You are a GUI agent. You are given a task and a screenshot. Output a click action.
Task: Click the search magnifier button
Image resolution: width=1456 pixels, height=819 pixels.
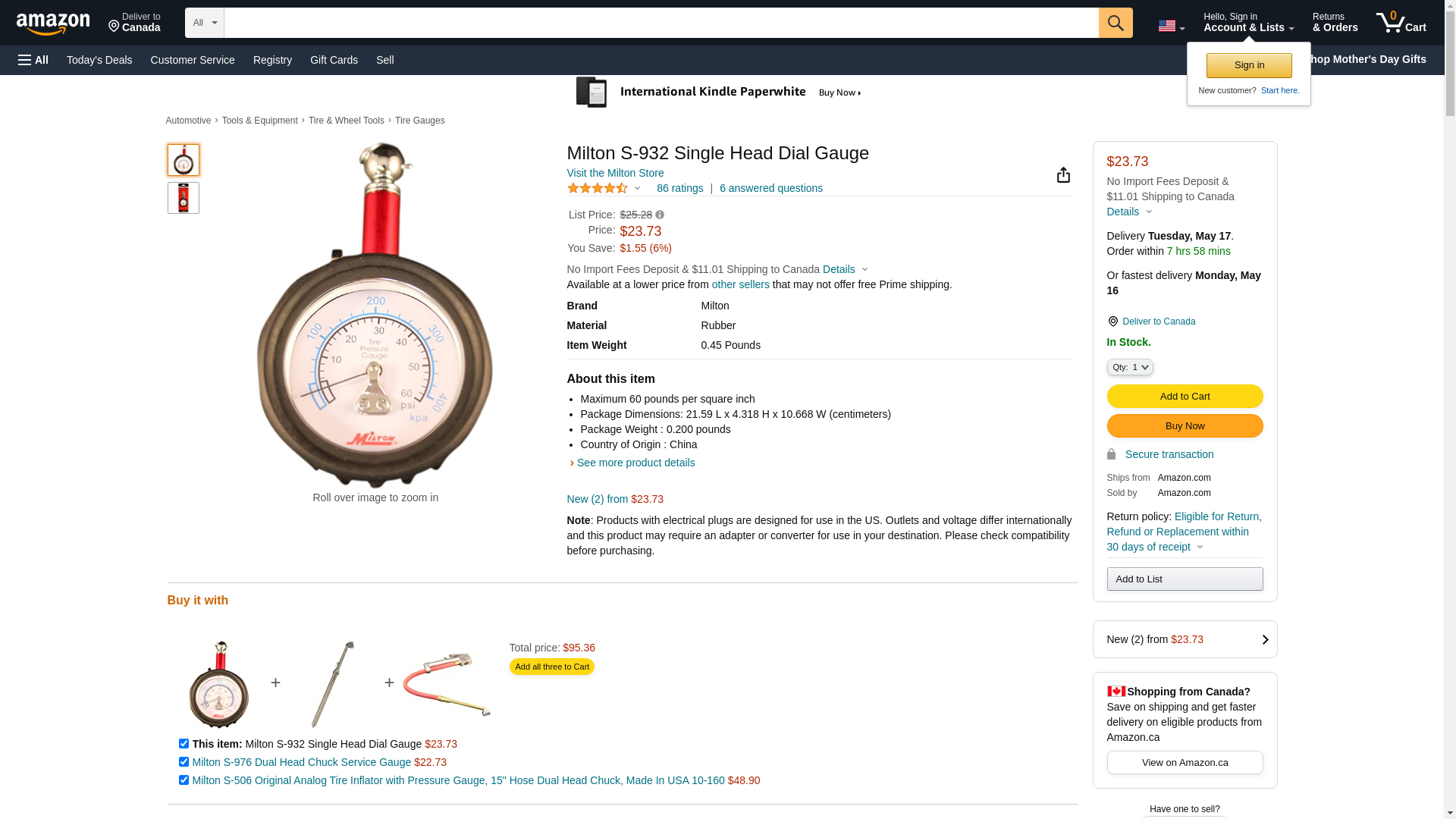point(1116,23)
